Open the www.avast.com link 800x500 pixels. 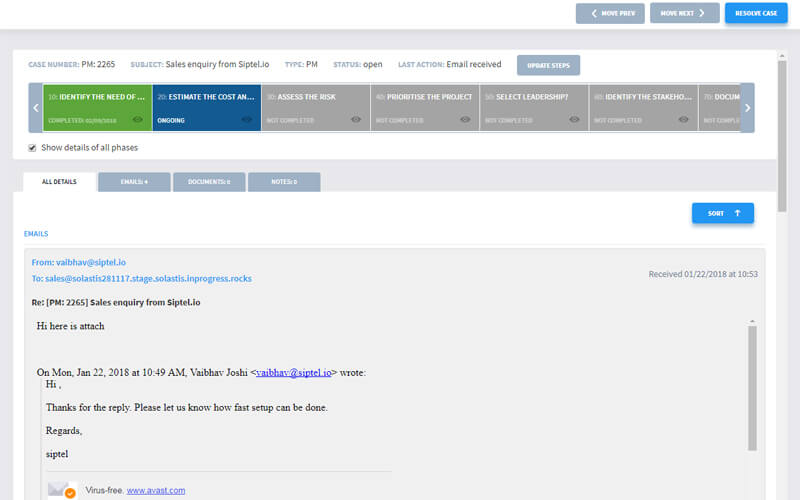click(155, 491)
